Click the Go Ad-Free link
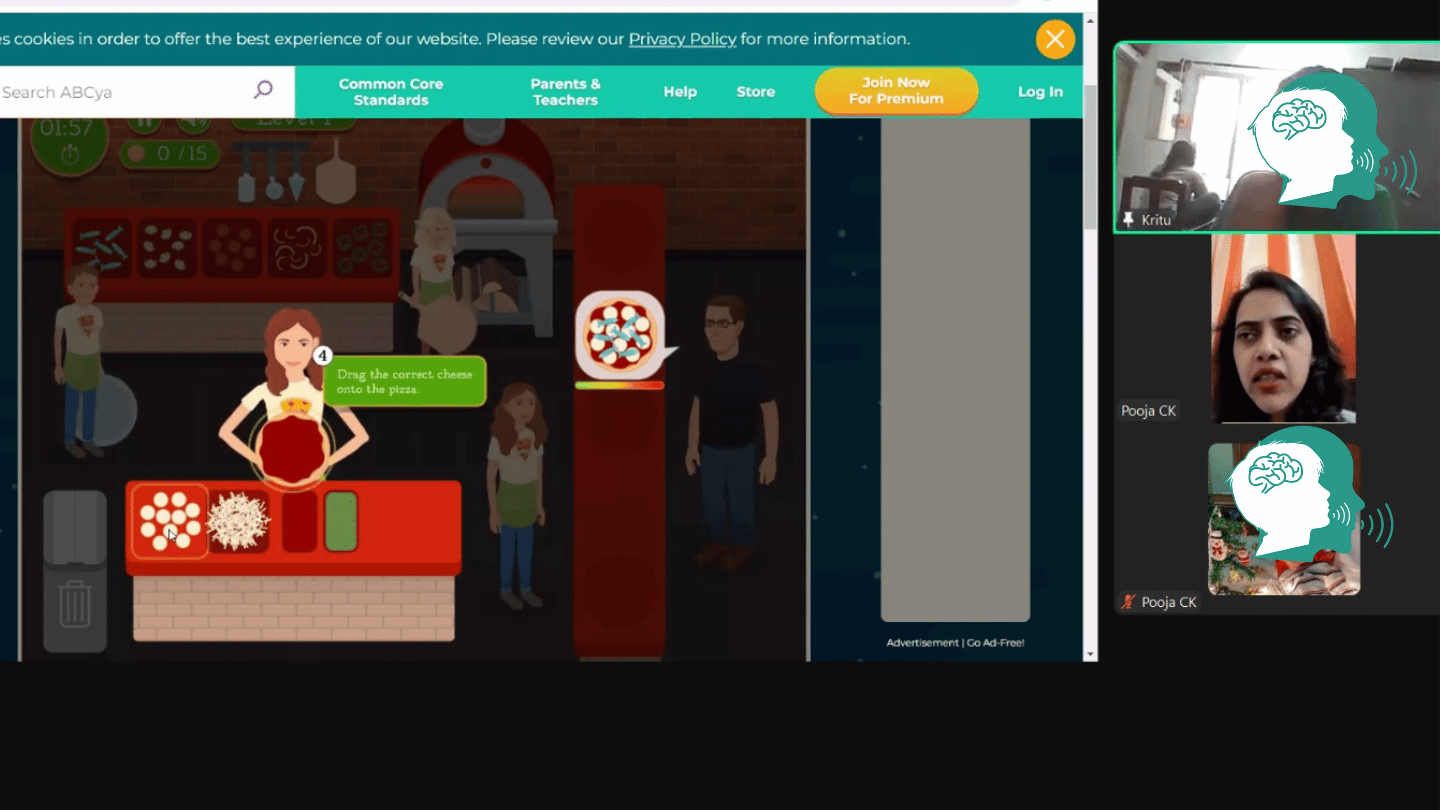This screenshot has height=810, width=1440. [995, 643]
